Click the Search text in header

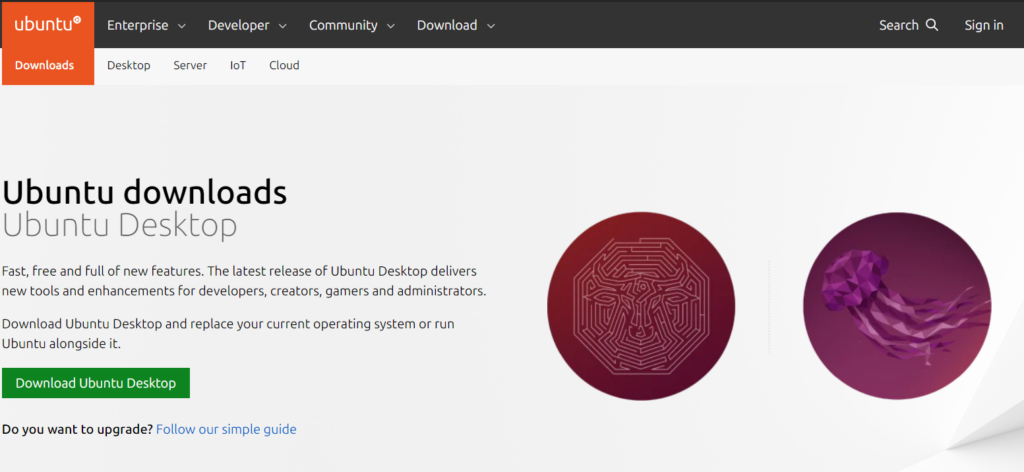[x=899, y=25]
